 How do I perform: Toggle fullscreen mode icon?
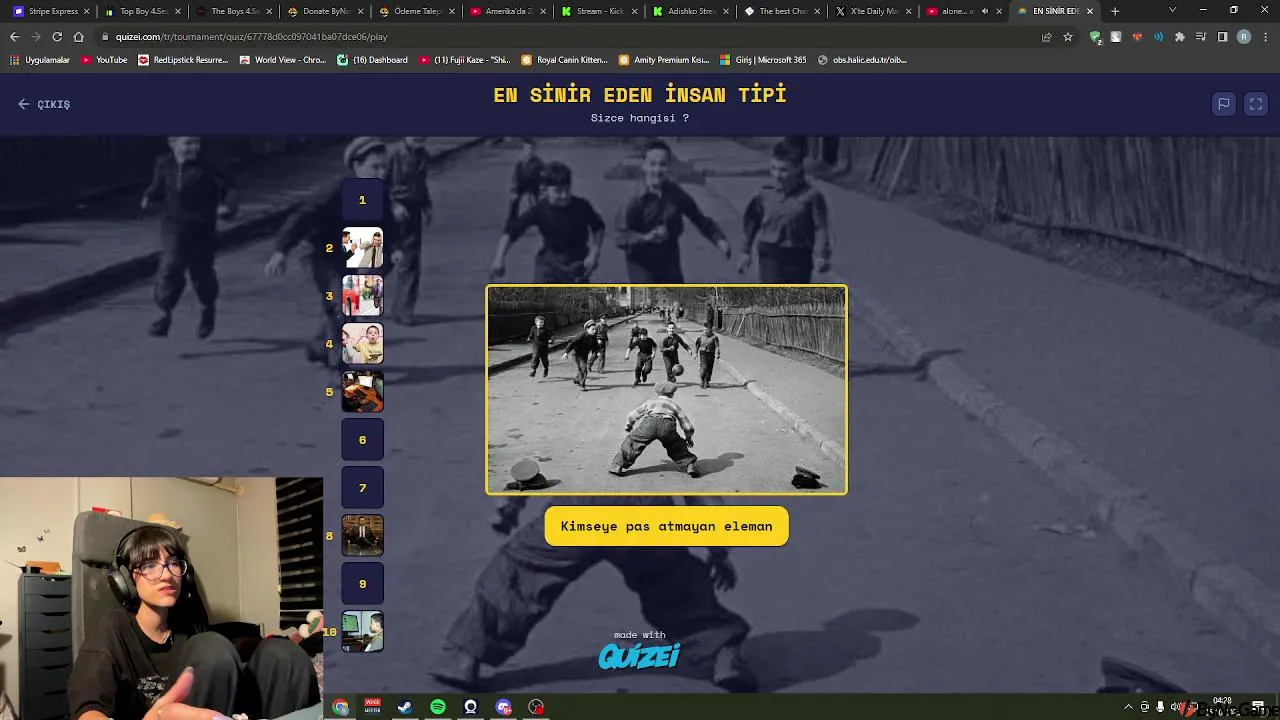point(1256,104)
